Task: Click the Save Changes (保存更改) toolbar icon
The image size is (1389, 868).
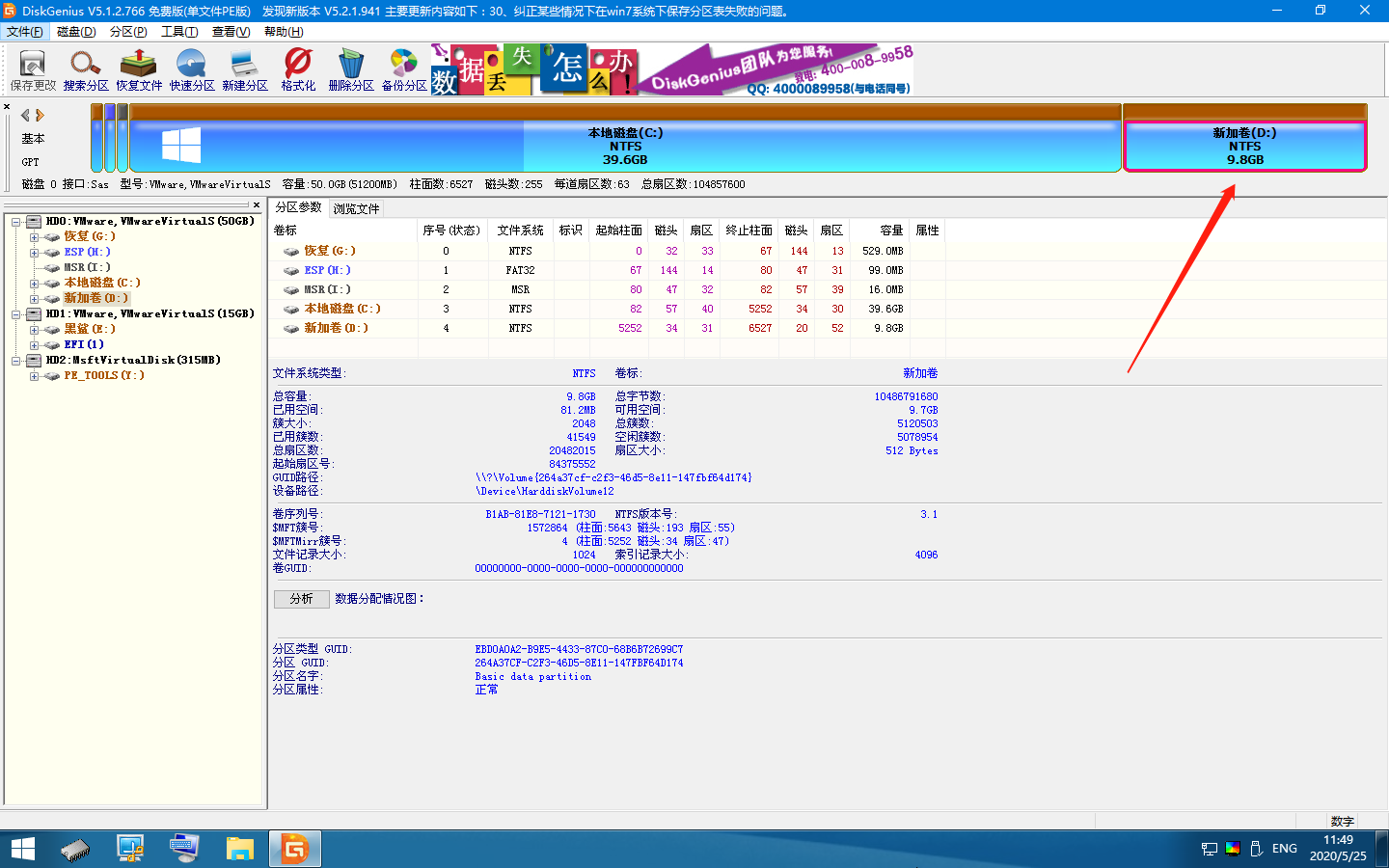Action: (x=33, y=70)
